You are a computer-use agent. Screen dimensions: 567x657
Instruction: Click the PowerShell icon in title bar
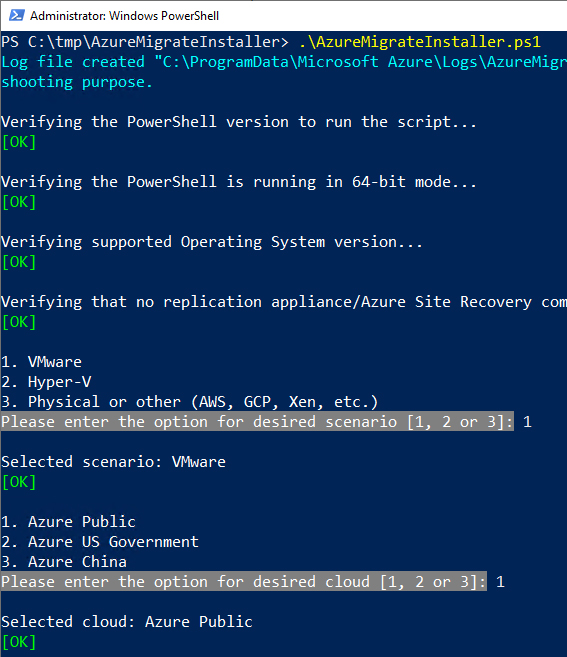click(x=17, y=16)
